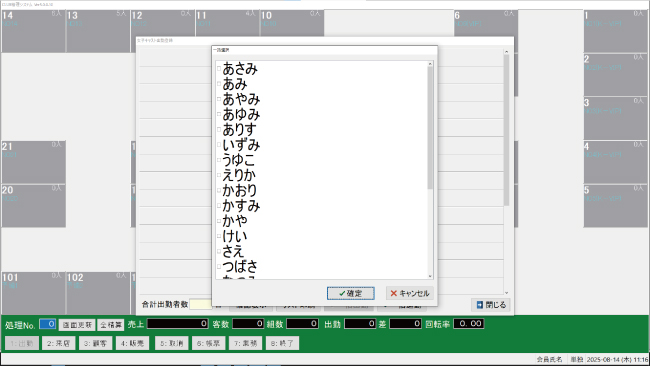The height and width of the screenshot is (366, 650).
Task: Click the 売上 value field
Action: click(178, 324)
